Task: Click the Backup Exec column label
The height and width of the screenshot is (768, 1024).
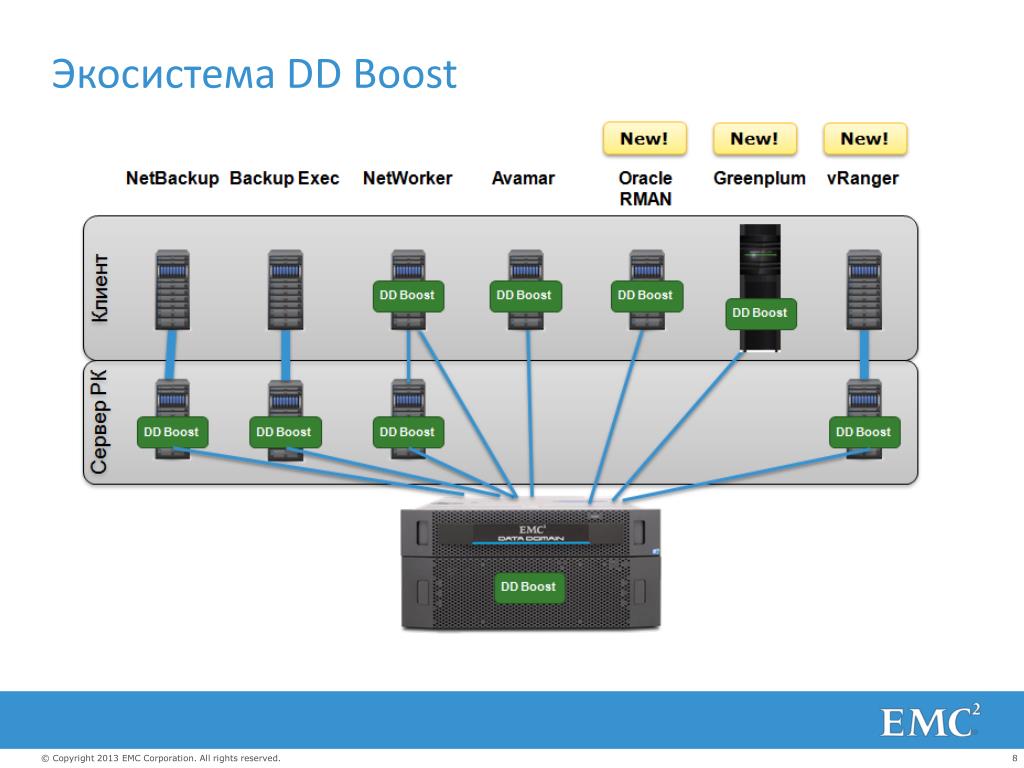Action: (285, 178)
